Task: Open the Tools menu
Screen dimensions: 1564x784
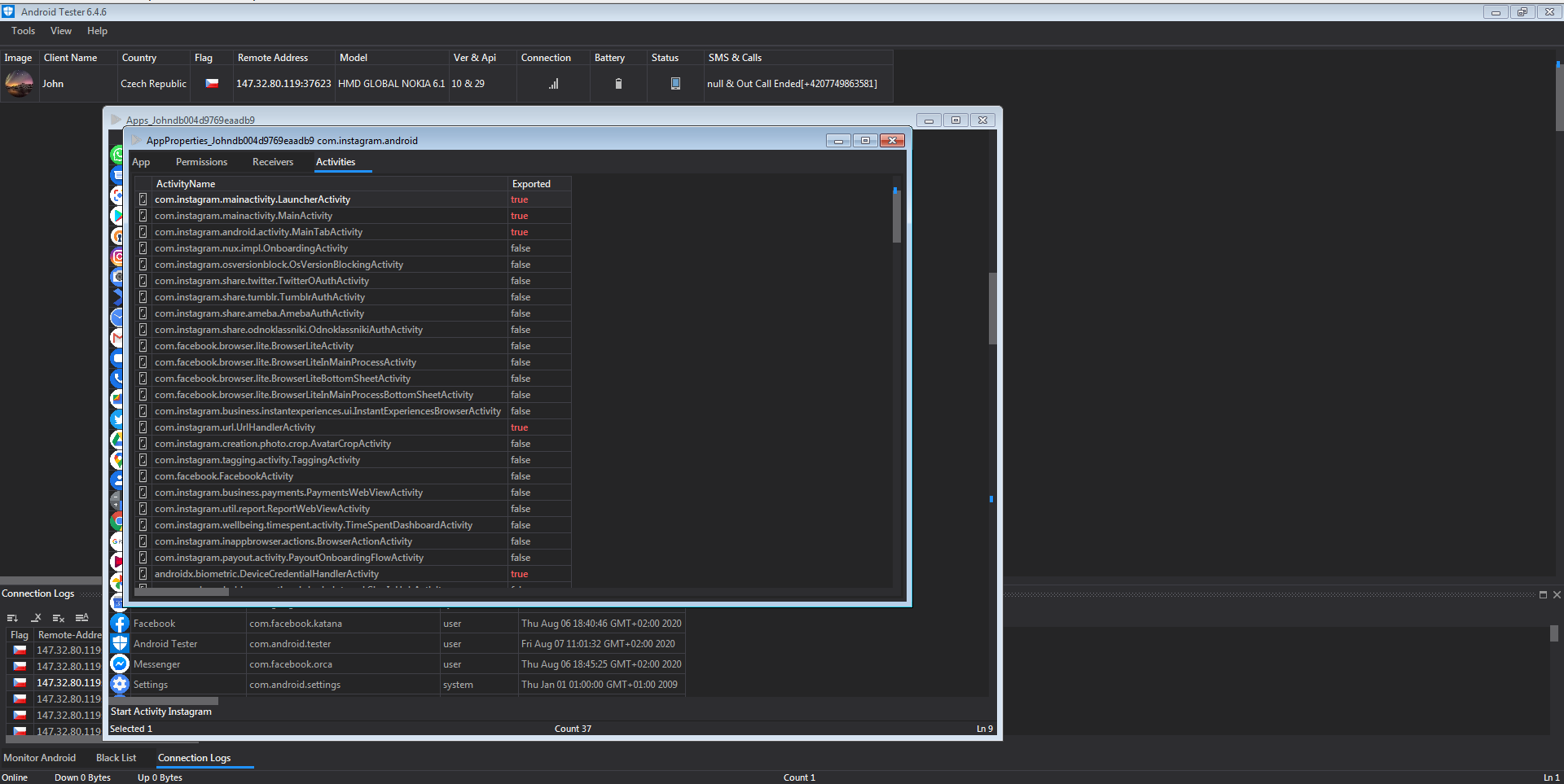Action: point(23,31)
